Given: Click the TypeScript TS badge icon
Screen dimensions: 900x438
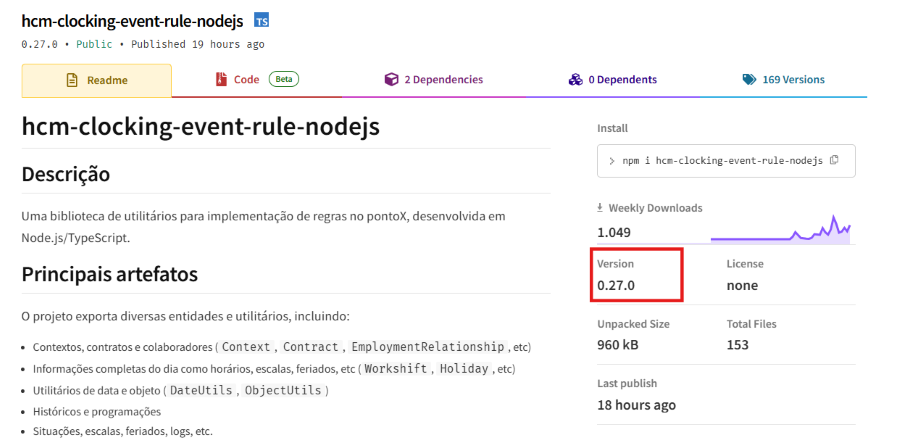Looking at the screenshot, I should click(x=261, y=21).
